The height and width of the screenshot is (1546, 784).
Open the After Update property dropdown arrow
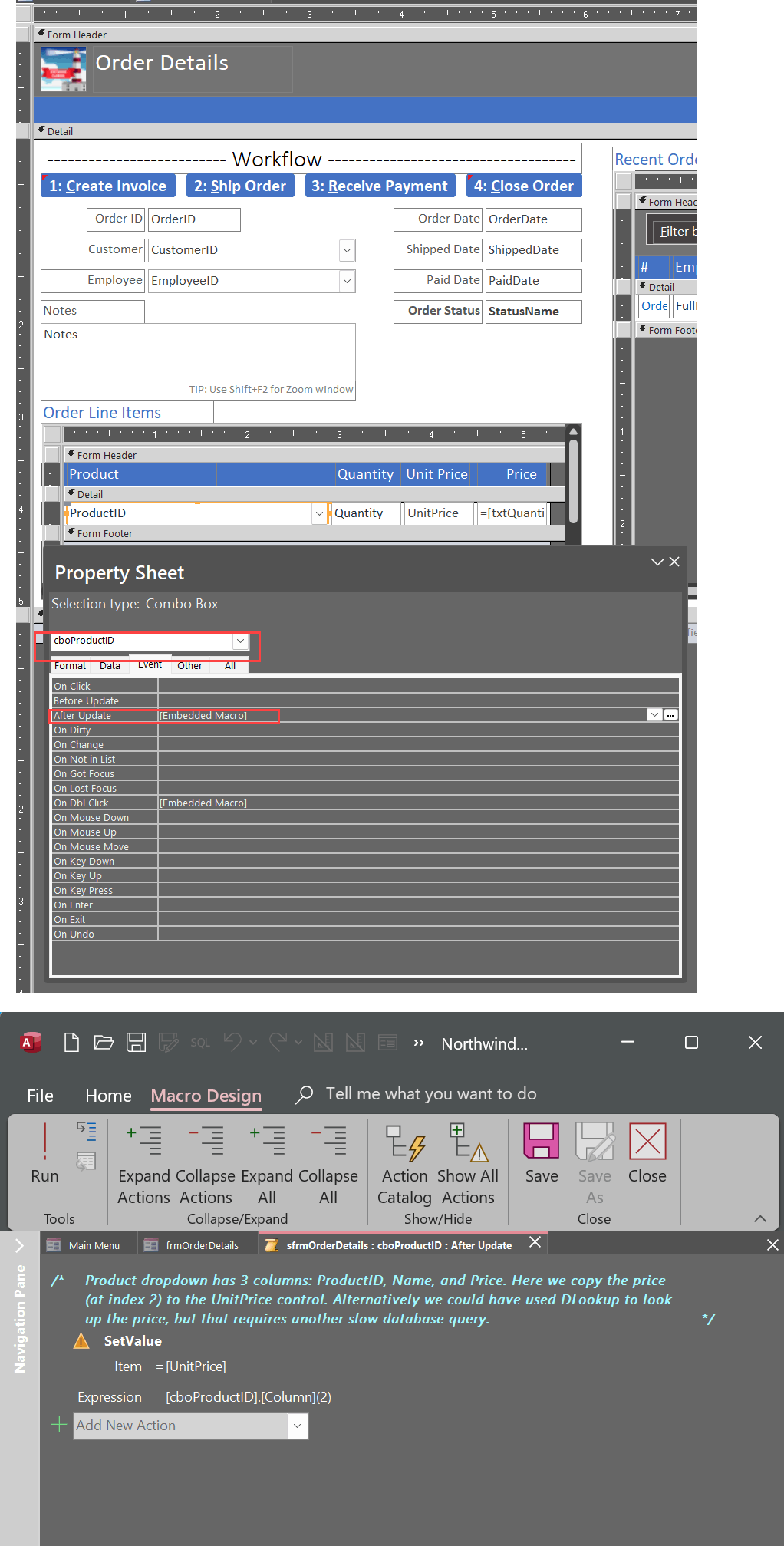pos(654,715)
